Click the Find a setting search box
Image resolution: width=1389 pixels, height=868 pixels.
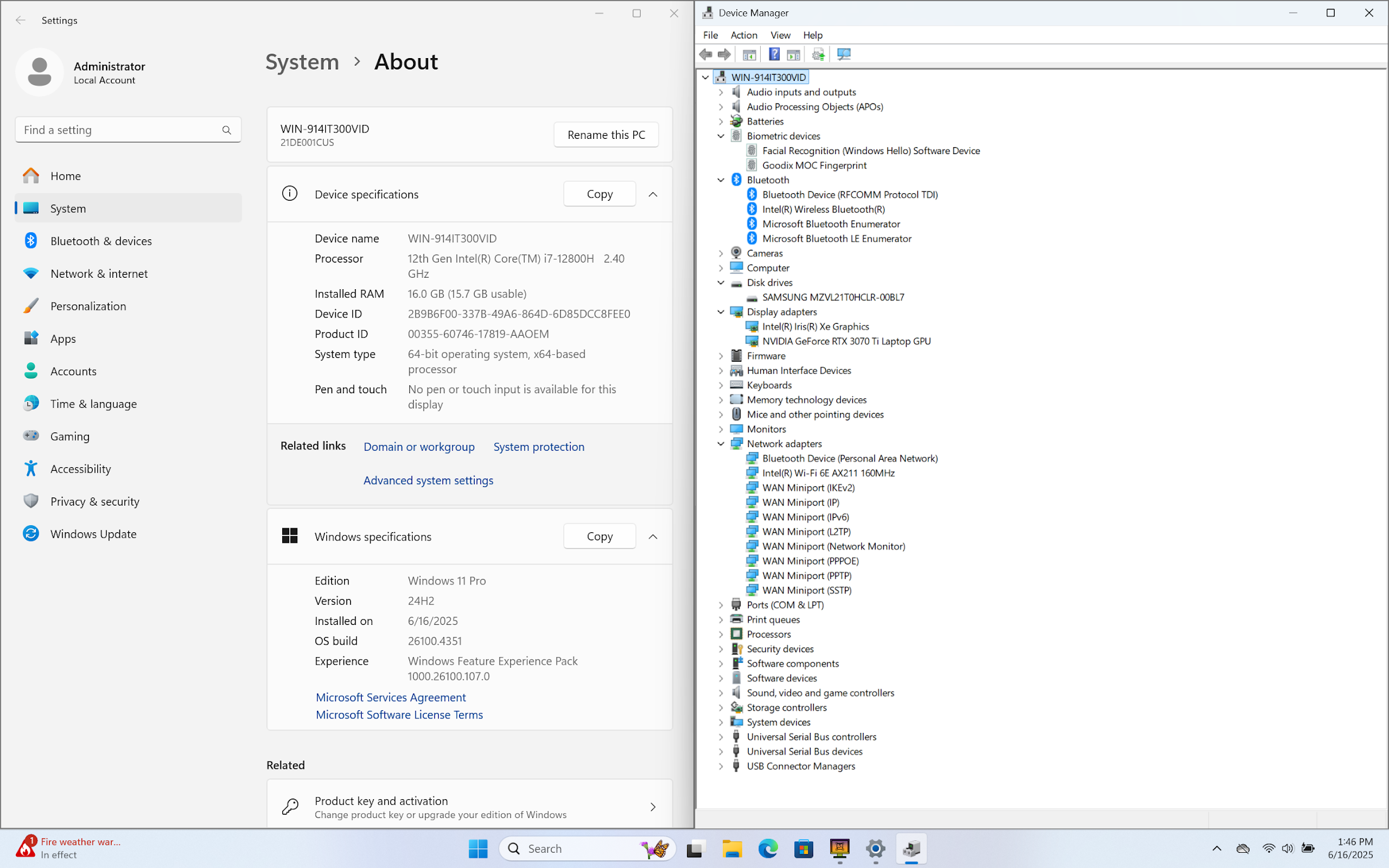128,129
